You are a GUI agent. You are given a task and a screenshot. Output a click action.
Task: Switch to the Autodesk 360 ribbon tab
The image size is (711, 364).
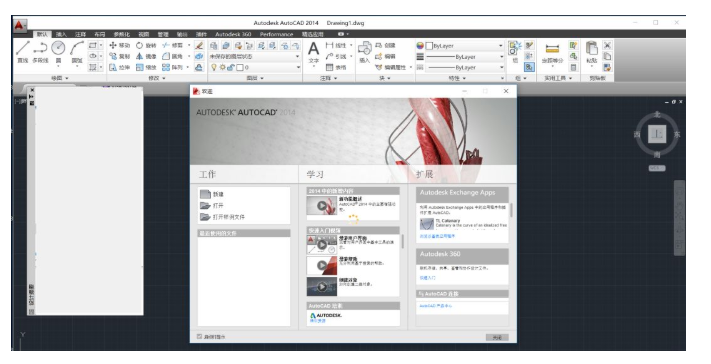tap(233, 34)
